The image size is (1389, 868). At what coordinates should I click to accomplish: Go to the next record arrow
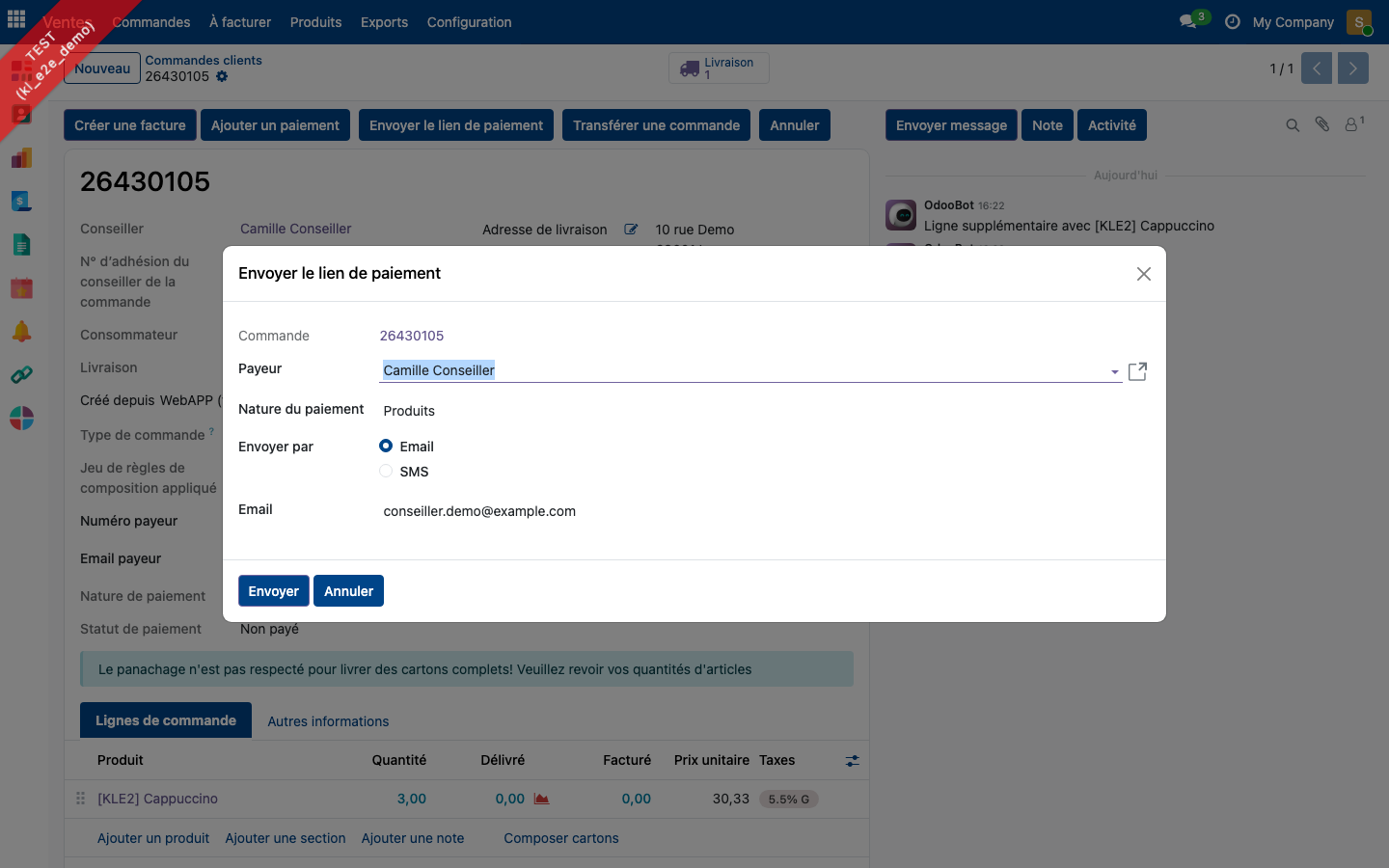coord(1353,68)
